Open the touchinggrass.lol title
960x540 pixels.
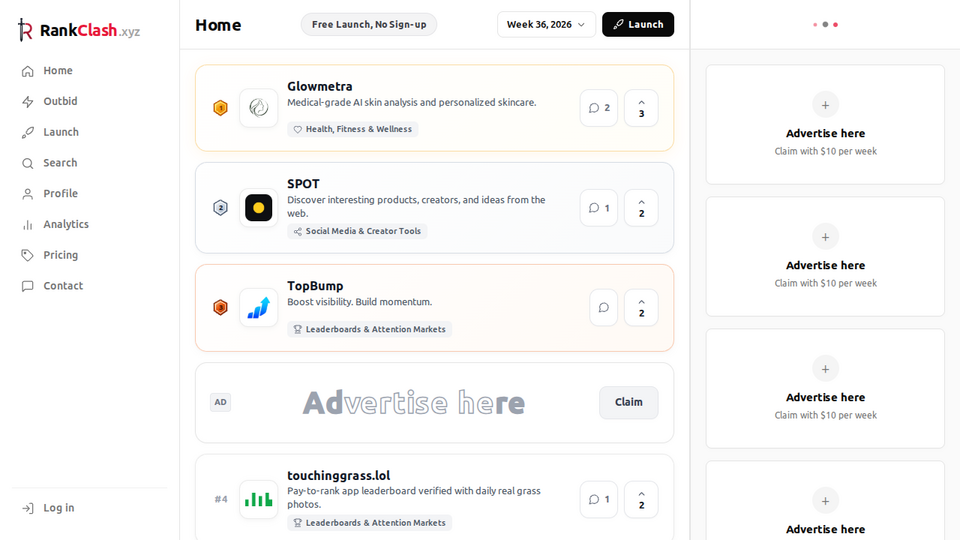[x=339, y=476]
